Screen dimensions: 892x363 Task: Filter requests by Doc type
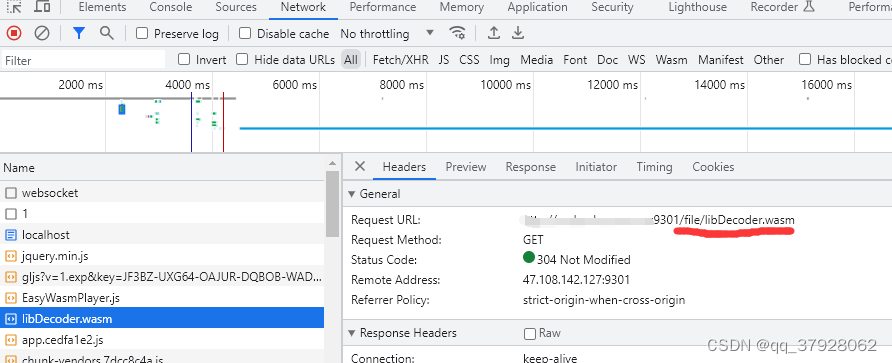tap(608, 60)
